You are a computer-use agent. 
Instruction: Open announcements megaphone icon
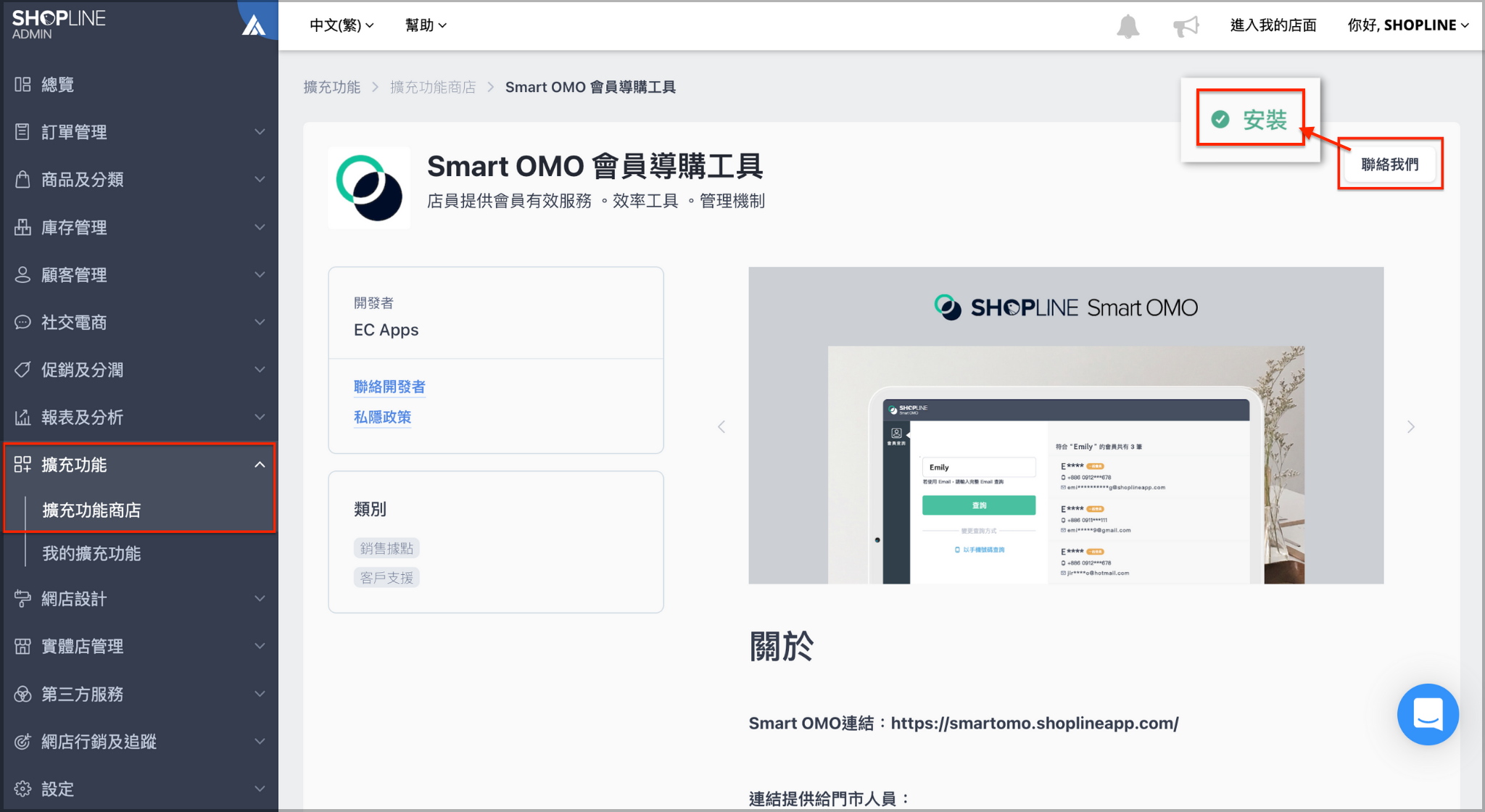click(x=1186, y=26)
